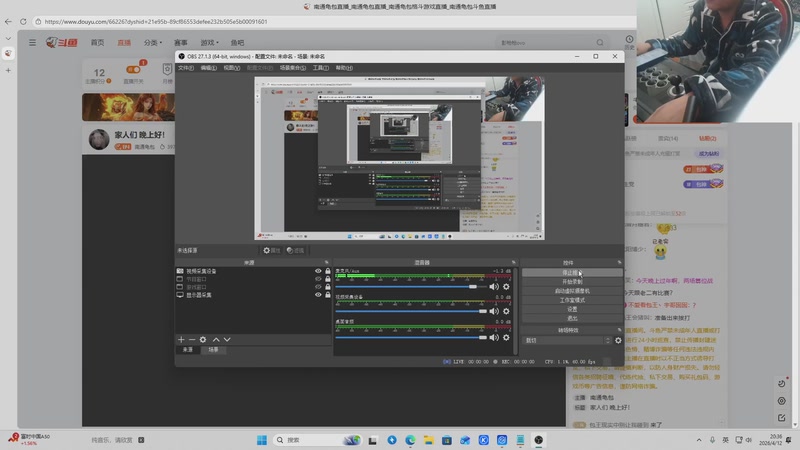Go back in the browser
Viewport: 800px width, 450px height.
[x=8, y=21]
